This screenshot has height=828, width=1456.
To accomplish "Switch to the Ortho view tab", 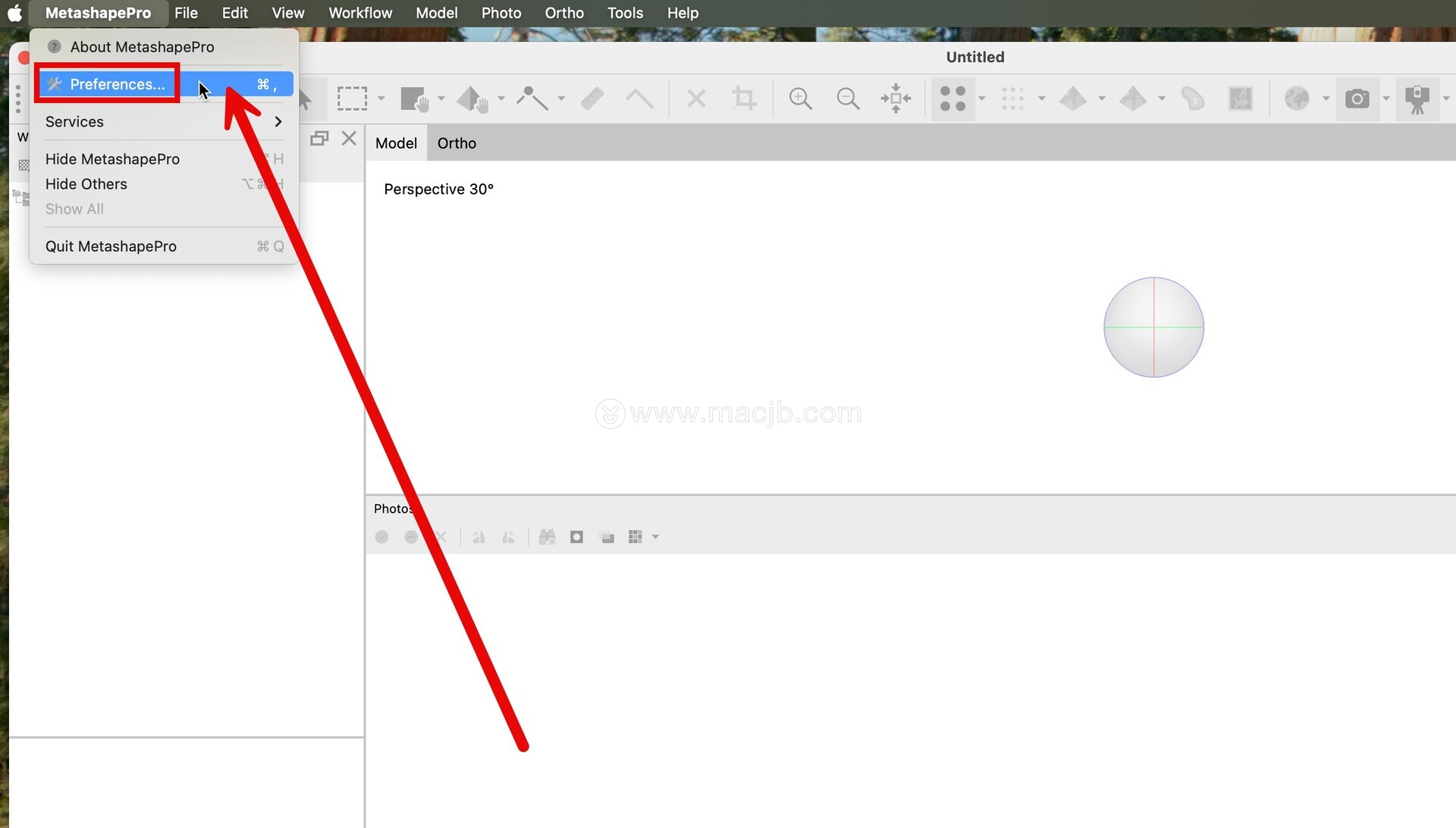I will point(457,143).
